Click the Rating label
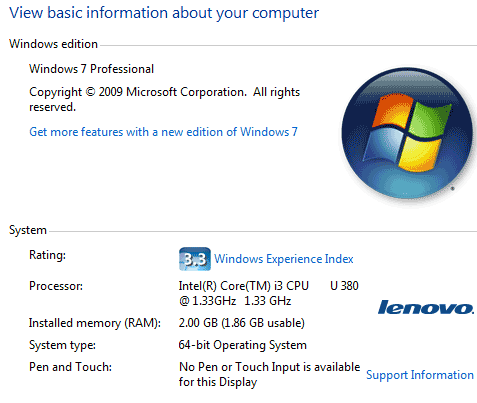Screen dimensions: 477x403 tap(48, 255)
